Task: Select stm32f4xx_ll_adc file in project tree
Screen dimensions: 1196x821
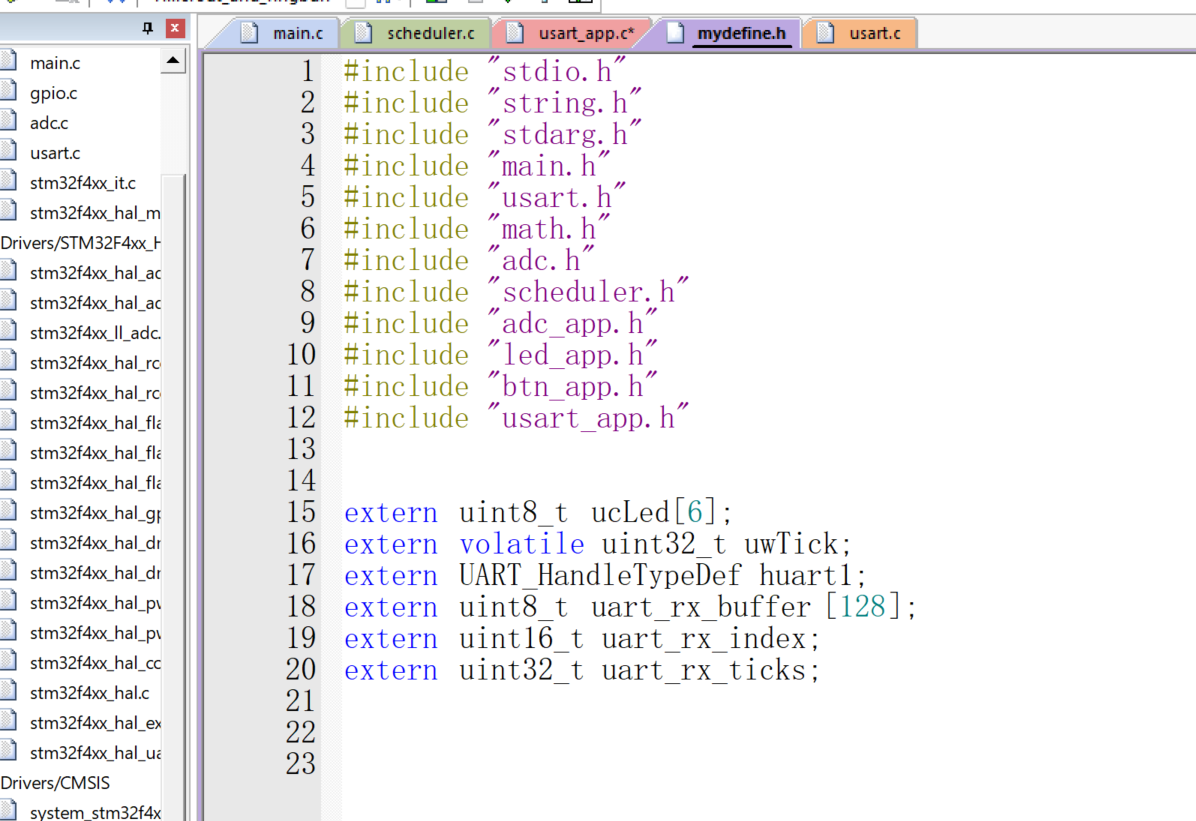Action: (x=95, y=333)
